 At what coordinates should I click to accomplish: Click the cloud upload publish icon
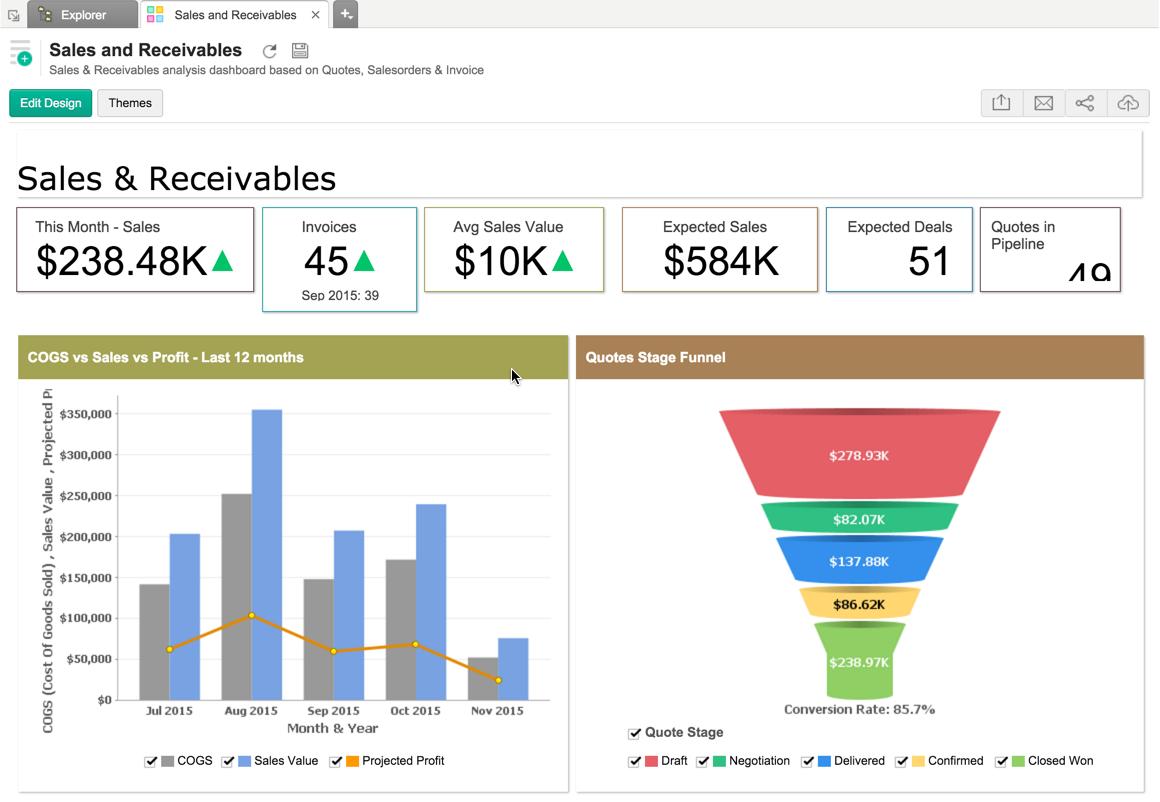(x=1127, y=103)
